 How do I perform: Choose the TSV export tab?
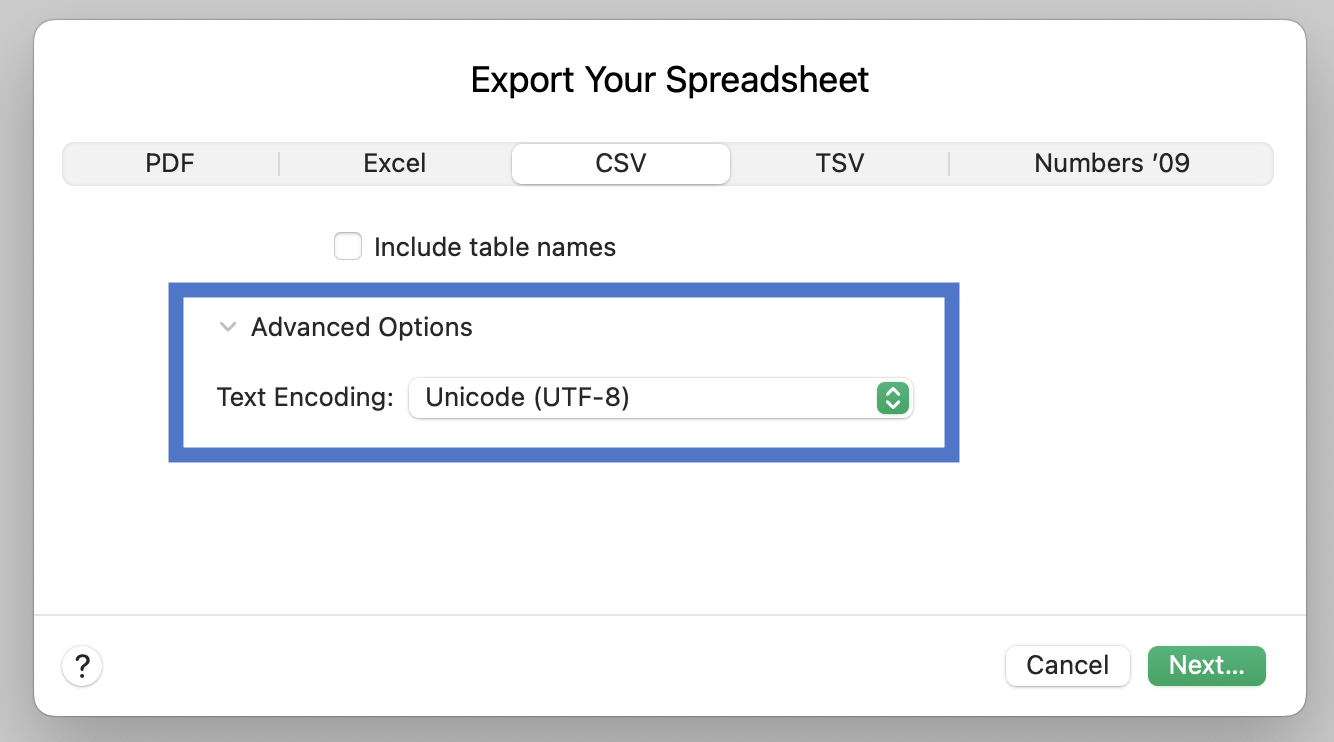[x=839, y=164]
